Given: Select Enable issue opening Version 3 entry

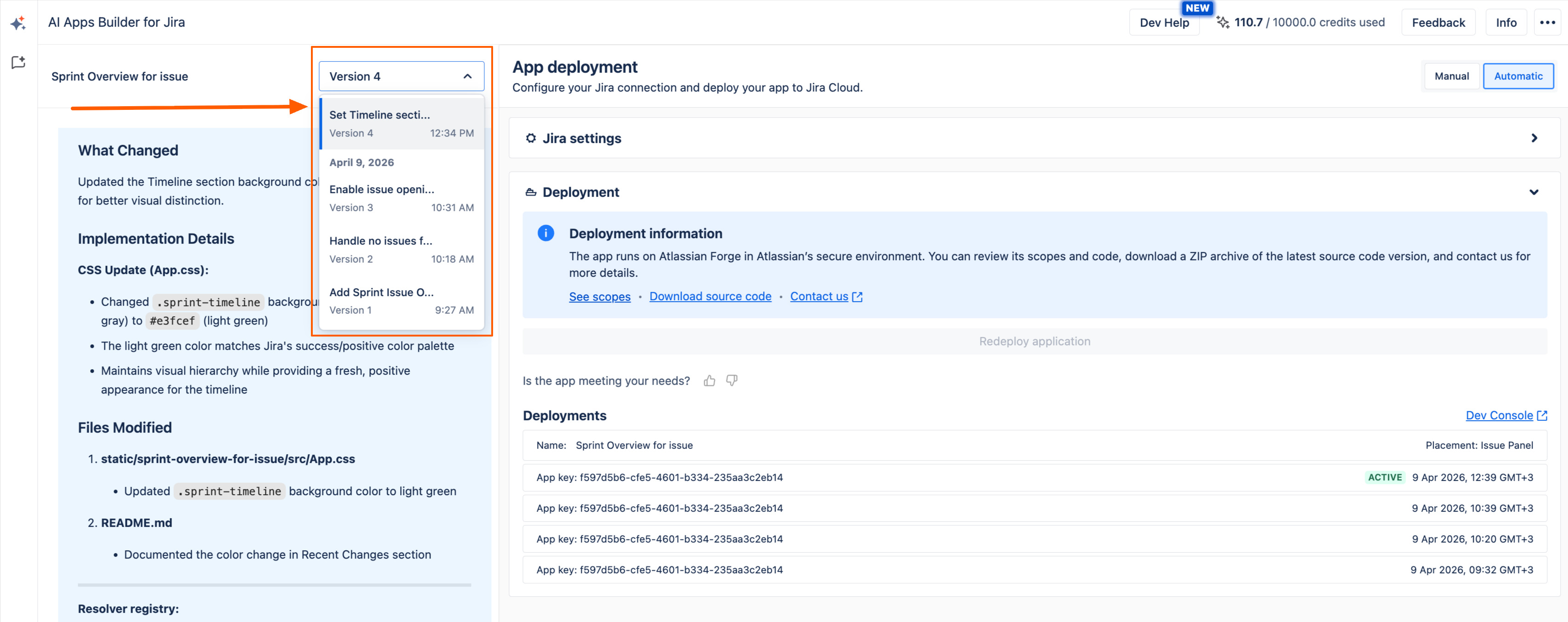Looking at the screenshot, I should pyautogui.click(x=401, y=198).
